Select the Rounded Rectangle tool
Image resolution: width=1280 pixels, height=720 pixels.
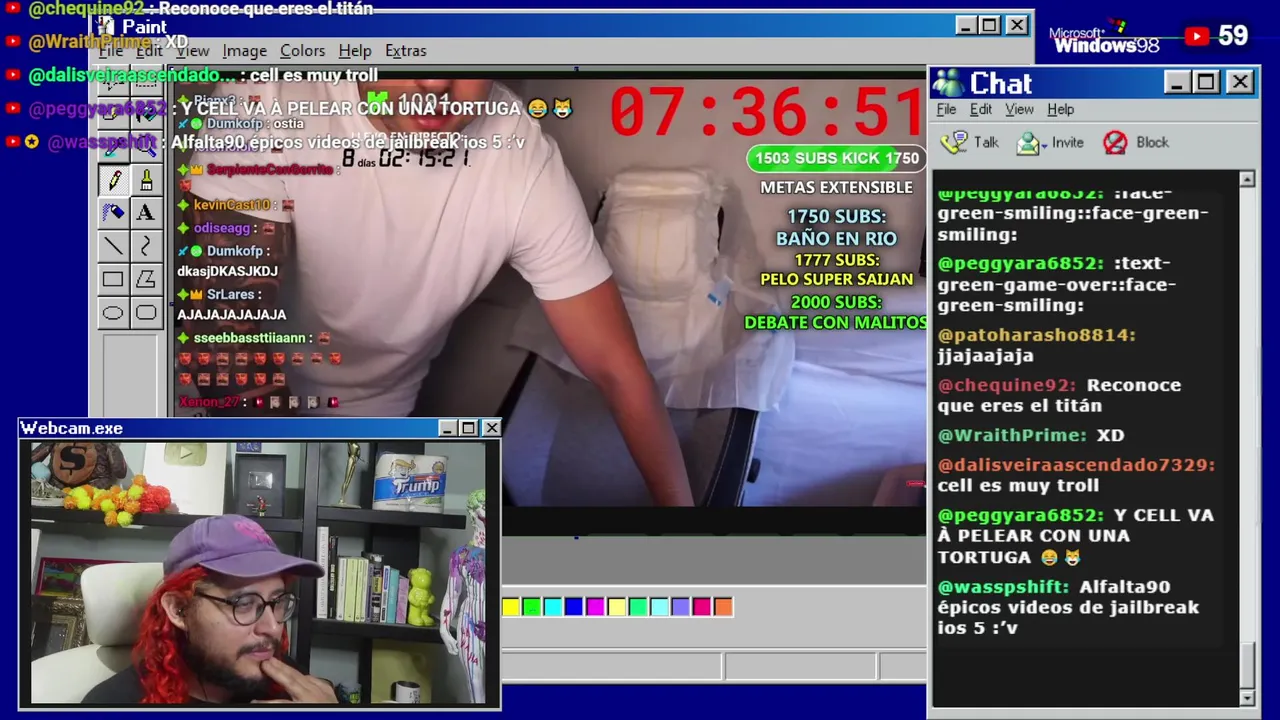point(146,313)
